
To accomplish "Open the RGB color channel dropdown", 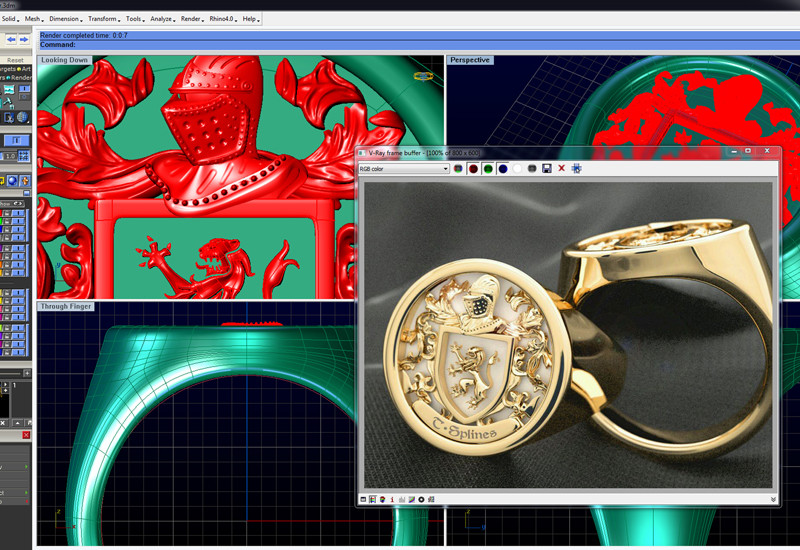I will coord(404,169).
